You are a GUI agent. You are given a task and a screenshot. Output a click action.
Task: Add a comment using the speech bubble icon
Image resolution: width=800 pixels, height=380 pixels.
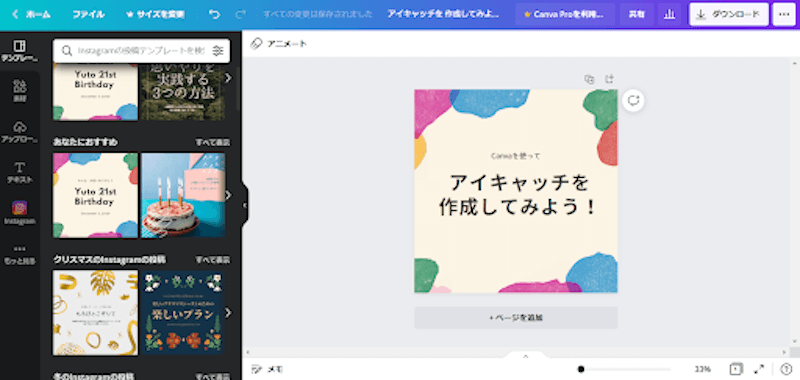(633, 100)
